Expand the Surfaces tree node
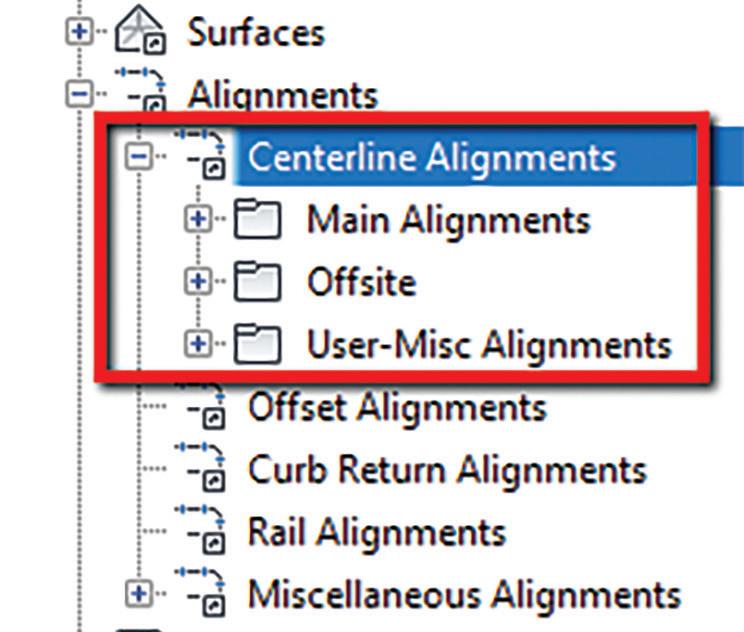The image size is (744, 632). (79, 32)
